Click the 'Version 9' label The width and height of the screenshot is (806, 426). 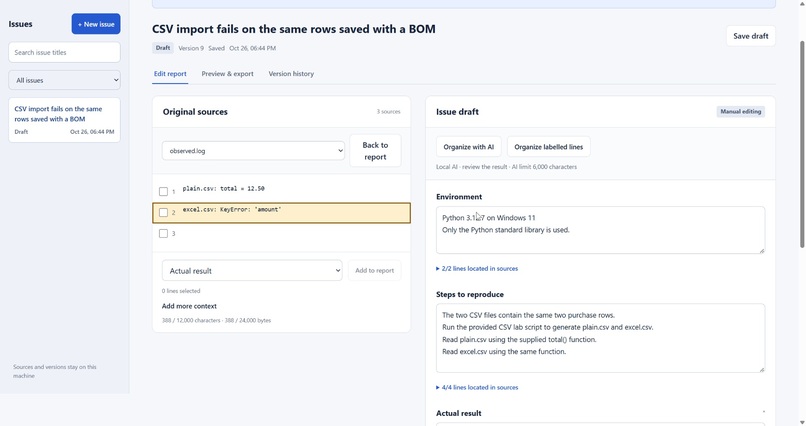pyautogui.click(x=191, y=48)
